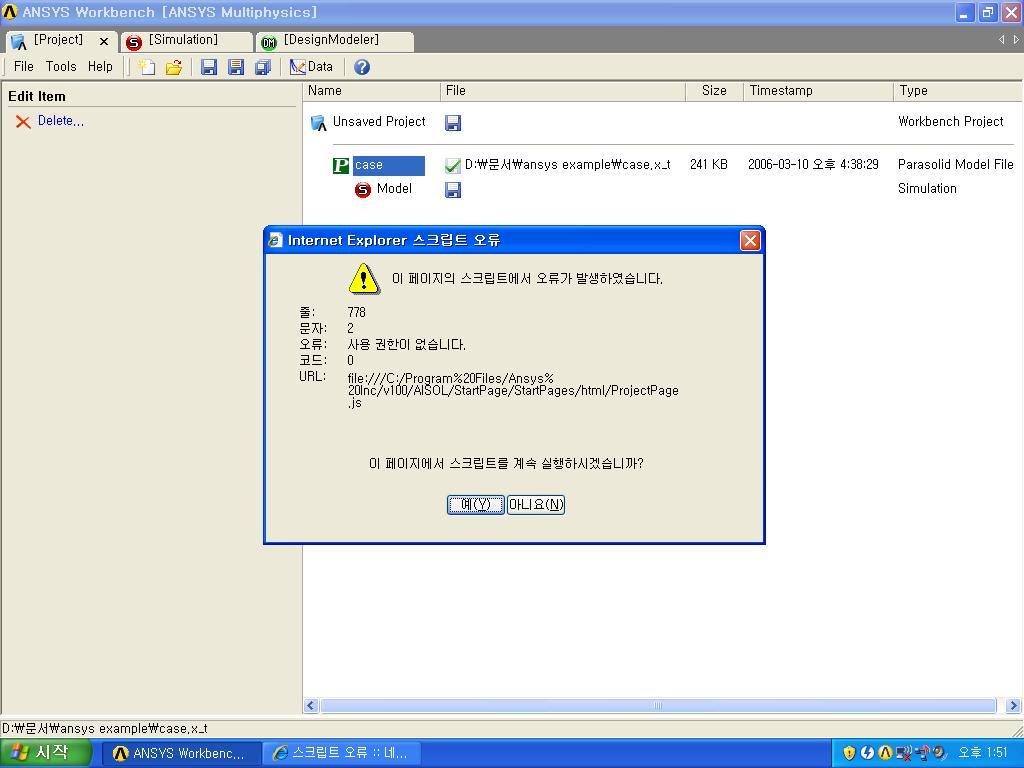This screenshot has width=1024, height=768.
Task: Click the 스크립트 오류 taskbar button
Action: pyautogui.click(x=342, y=753)
